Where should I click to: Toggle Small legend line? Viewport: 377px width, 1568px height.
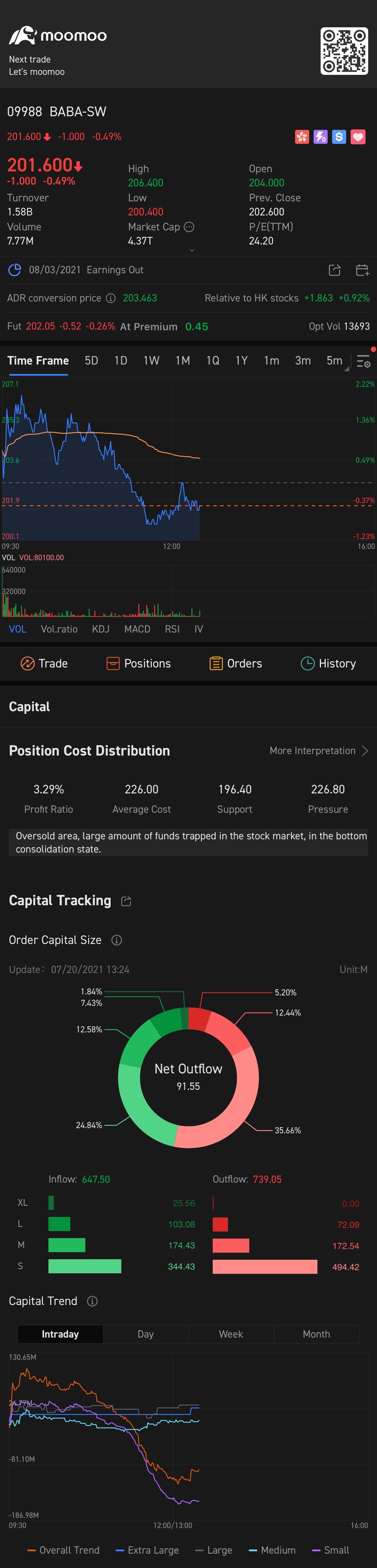(330, 1550)
